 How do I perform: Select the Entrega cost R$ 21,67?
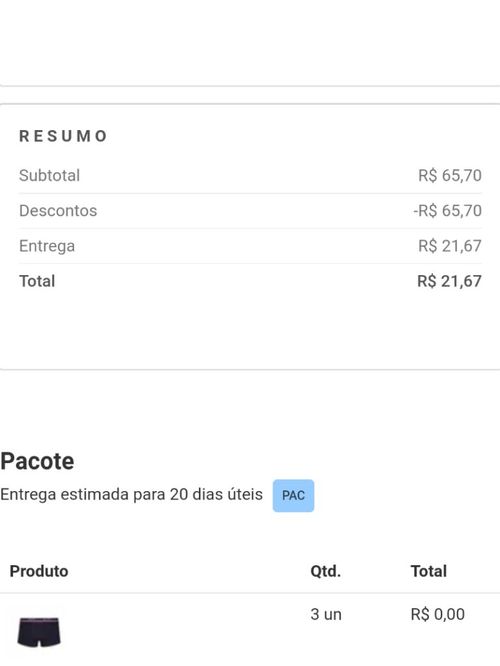pos(450,246)
